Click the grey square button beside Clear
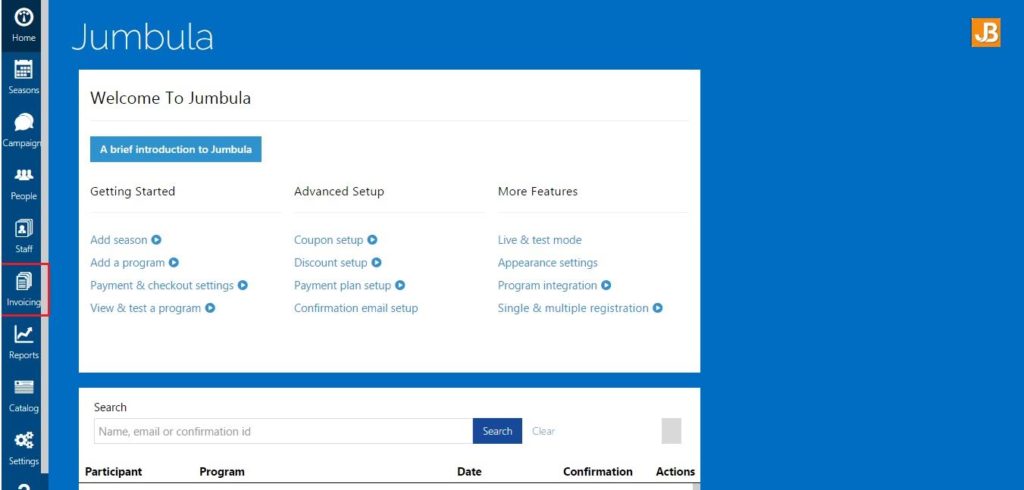 (x=671, y=431)
